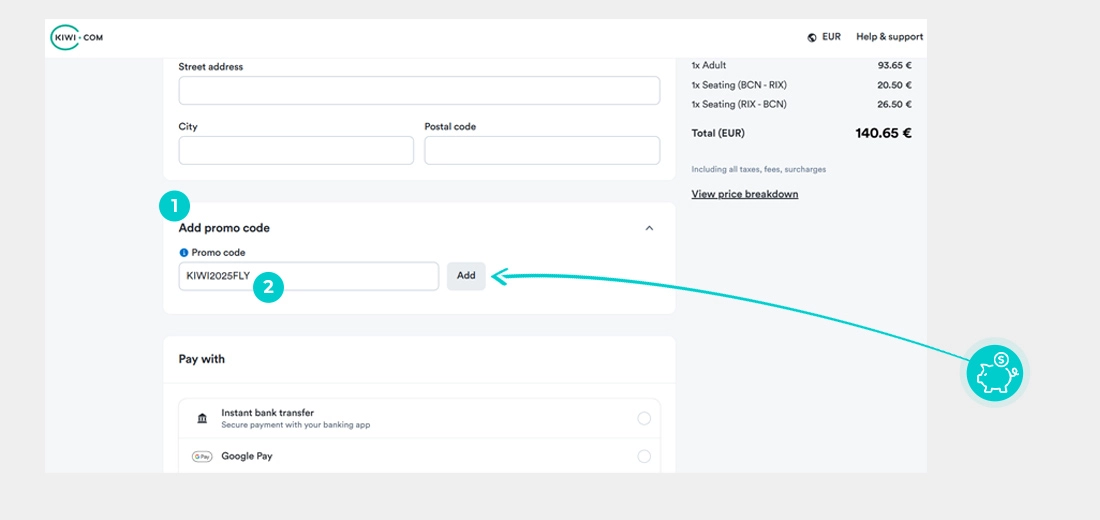Viewport: 1100px width, 520px height.
Task: Click the piggy bank savings icon
Action: point(995,373)
